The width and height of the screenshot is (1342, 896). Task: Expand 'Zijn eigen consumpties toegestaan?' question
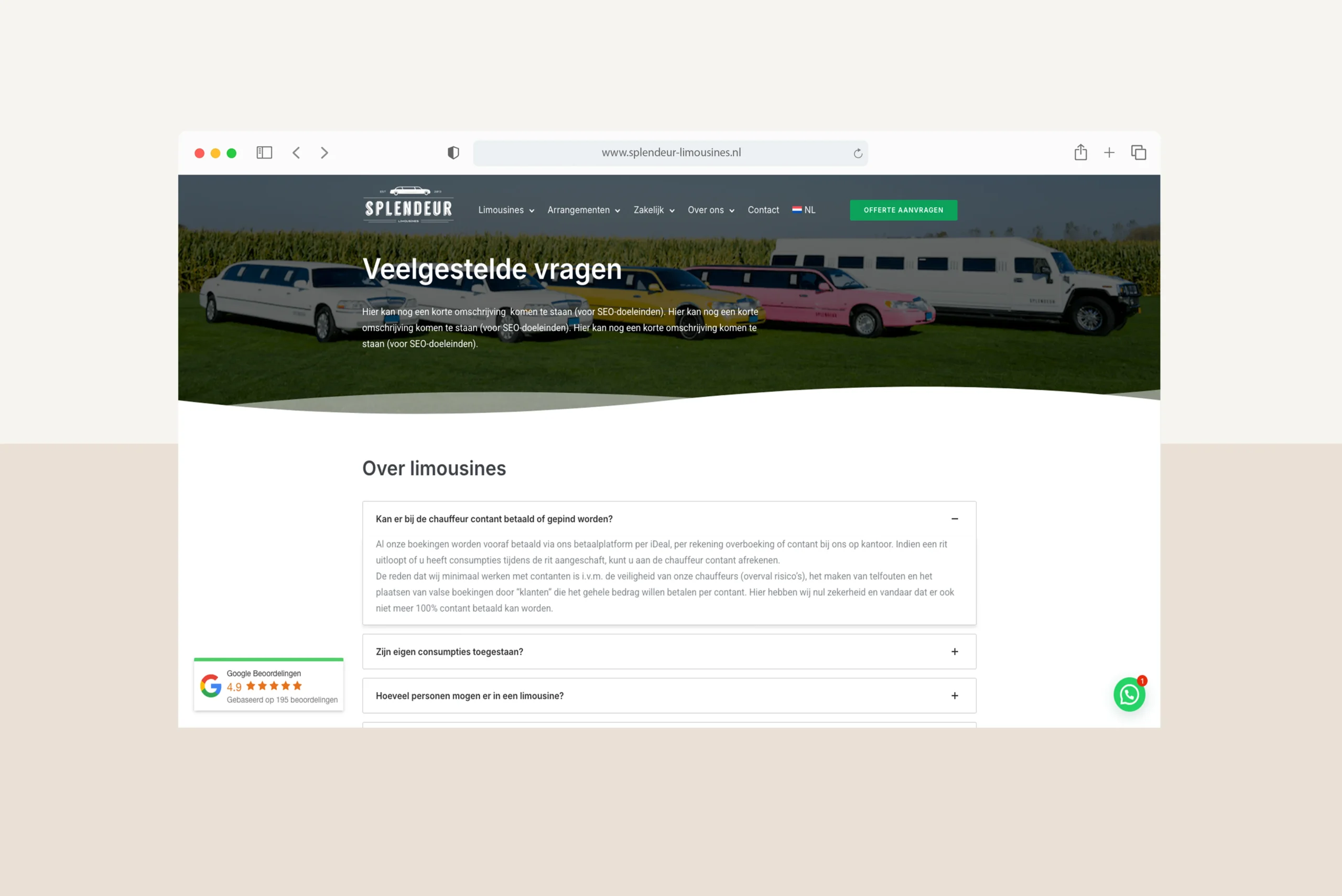[x=954, y=652]
